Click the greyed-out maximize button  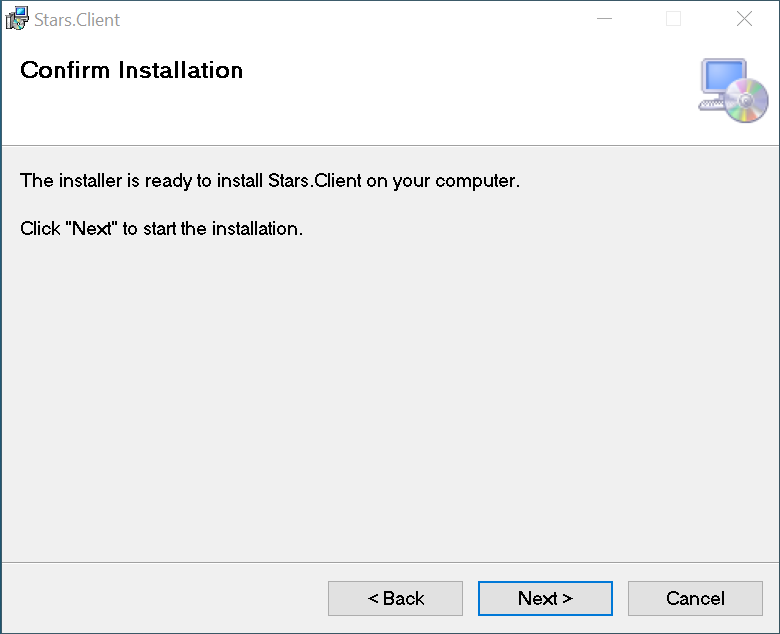click(x=674, y=19)
